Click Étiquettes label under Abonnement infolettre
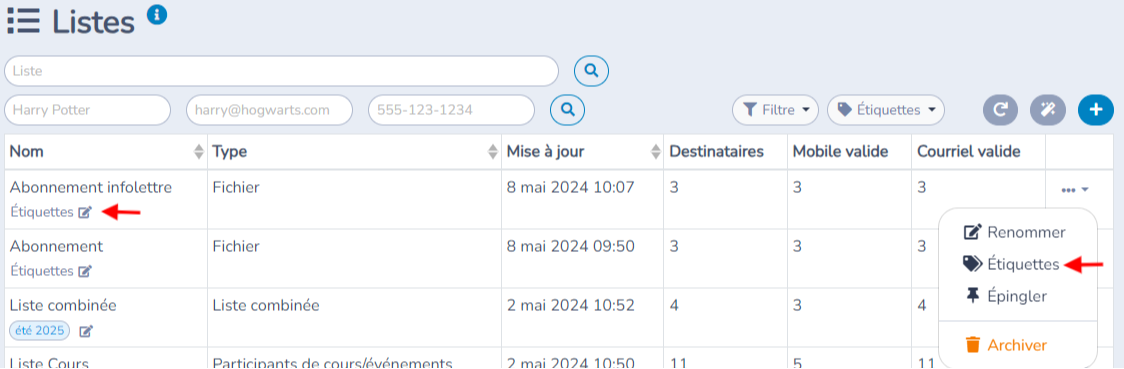This screenshot has height=369, width=1124. point(42,212)
